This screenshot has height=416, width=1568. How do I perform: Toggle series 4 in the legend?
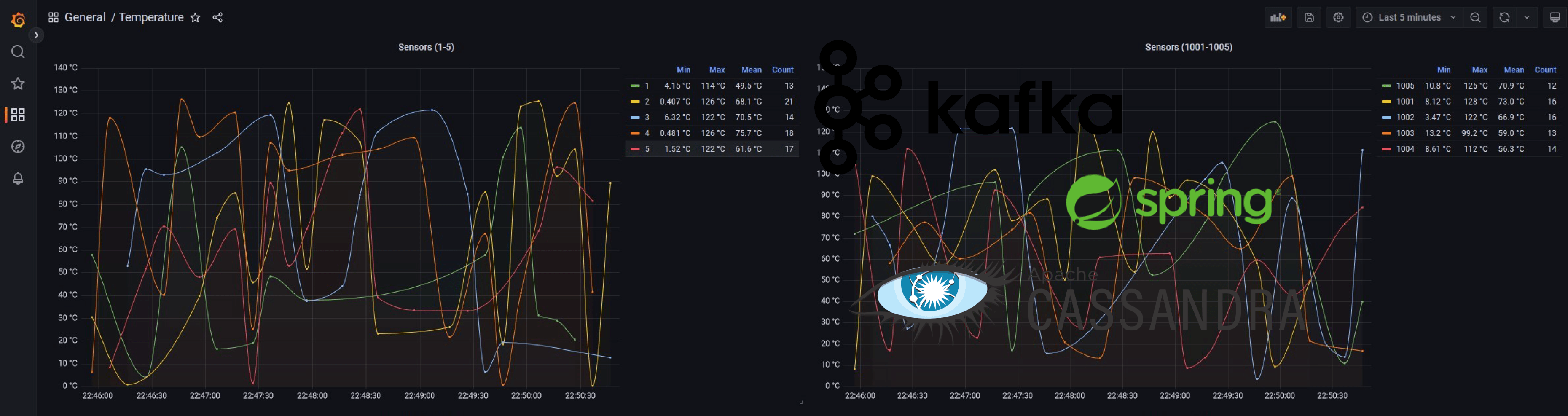pos(647,133)
